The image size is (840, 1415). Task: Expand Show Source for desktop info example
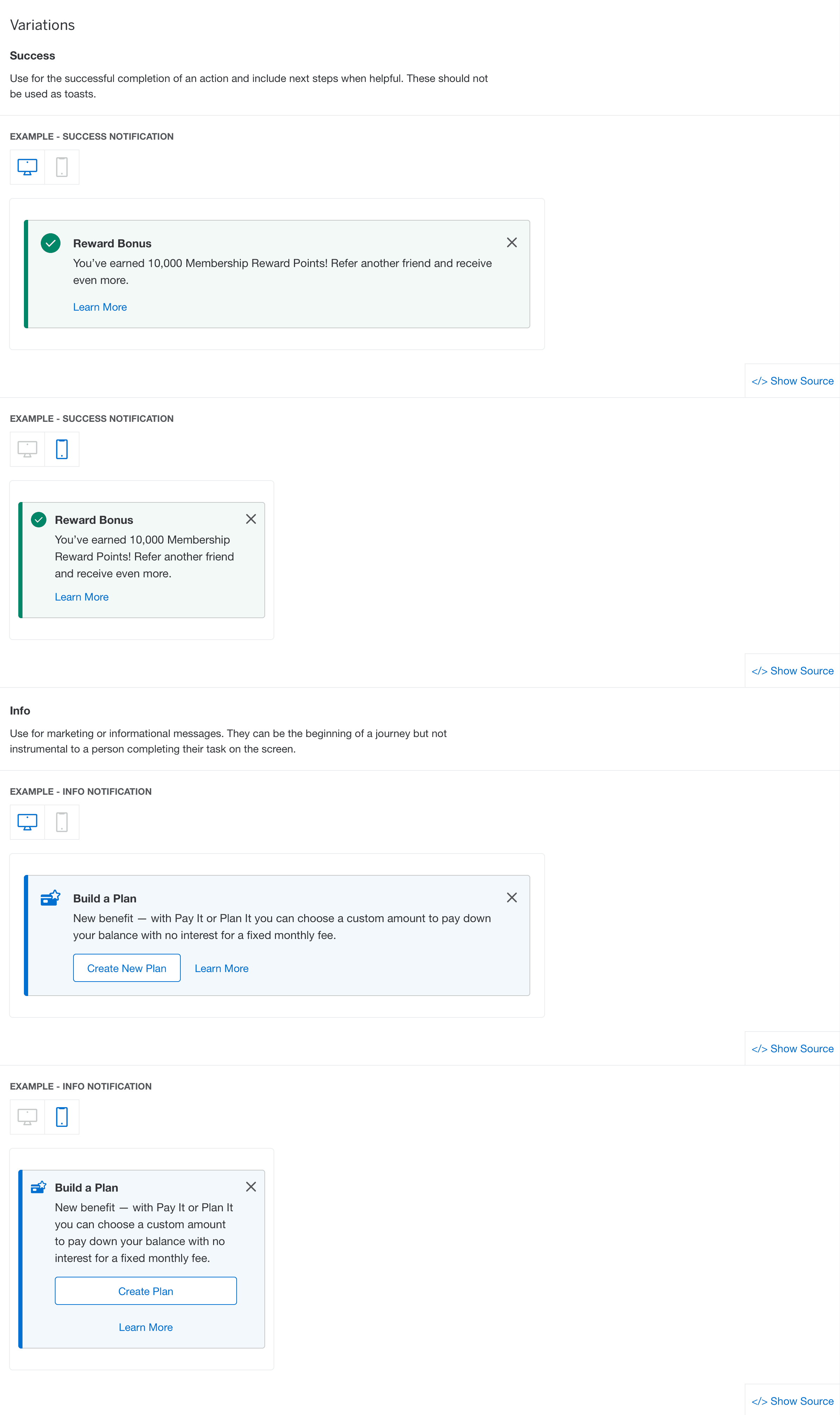coord(792,1049)
